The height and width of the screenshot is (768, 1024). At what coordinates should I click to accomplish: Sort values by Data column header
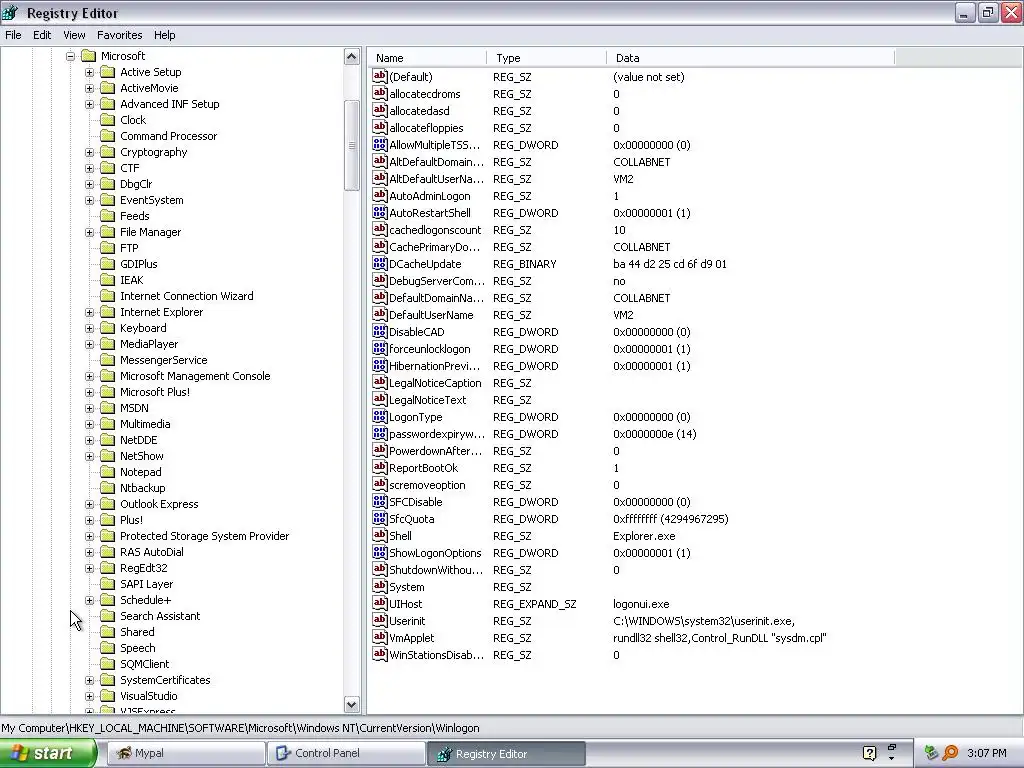pyautogui.click(x=750, y=58)
